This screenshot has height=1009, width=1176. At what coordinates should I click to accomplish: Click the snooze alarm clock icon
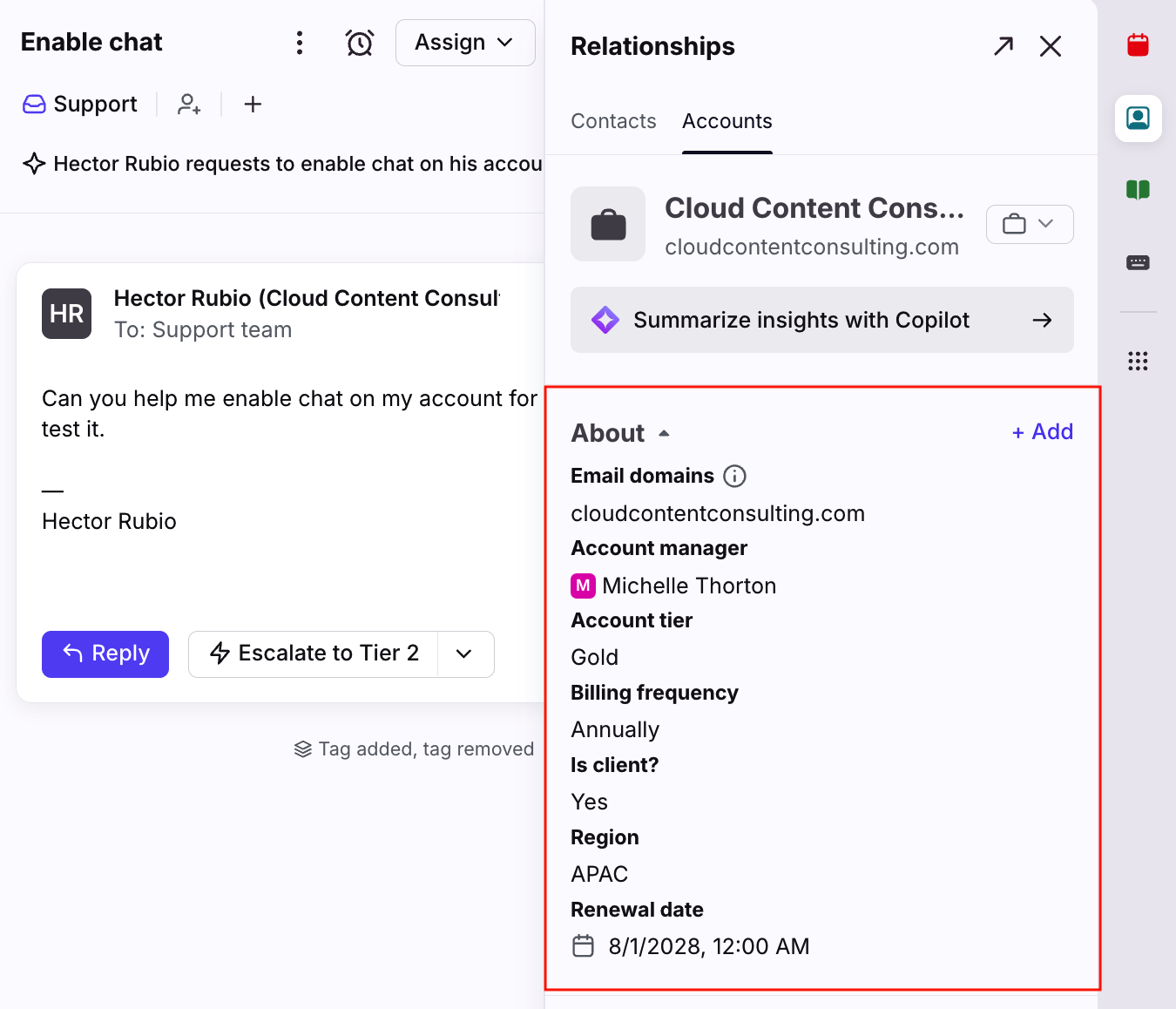(x=360, y=43)
